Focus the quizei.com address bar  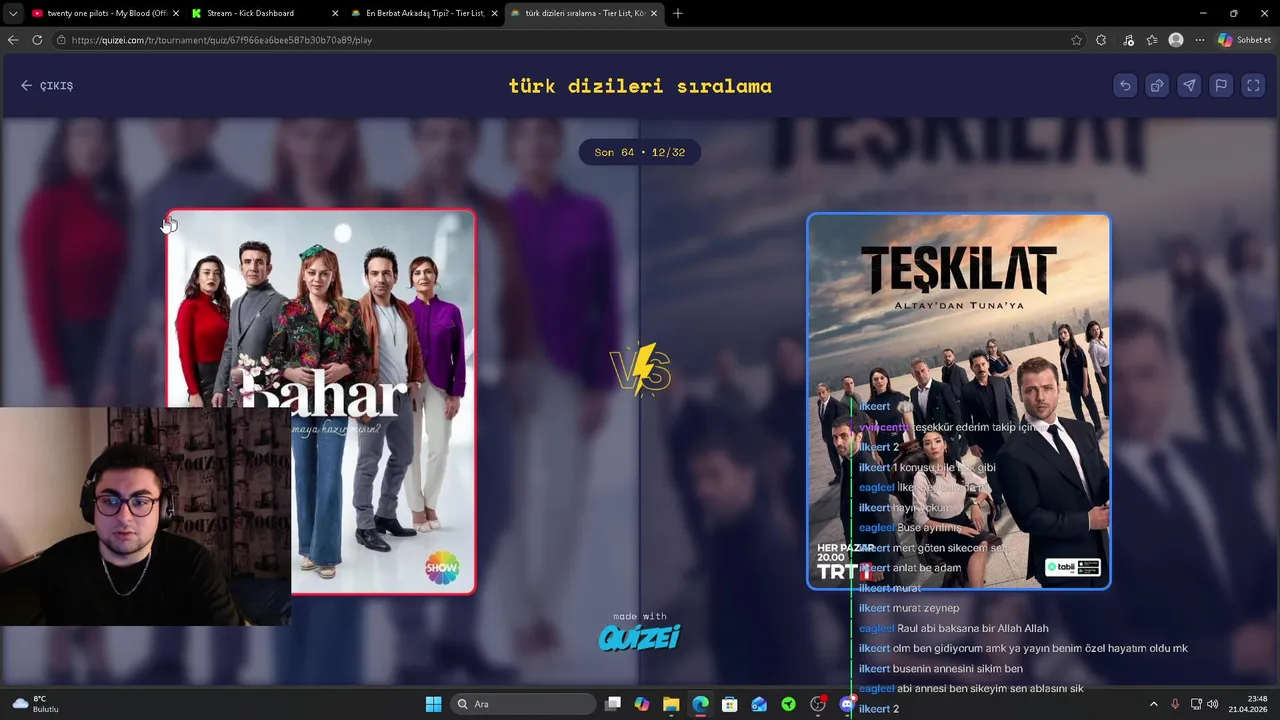tap(560, 40)
